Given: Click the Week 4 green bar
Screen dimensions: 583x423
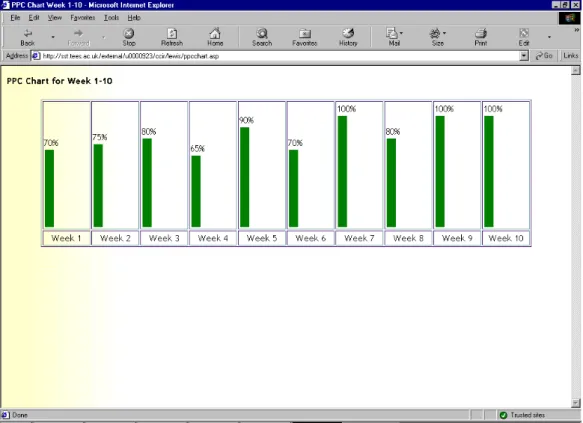Looking at the screenshot, I should (x=196, y=191).
